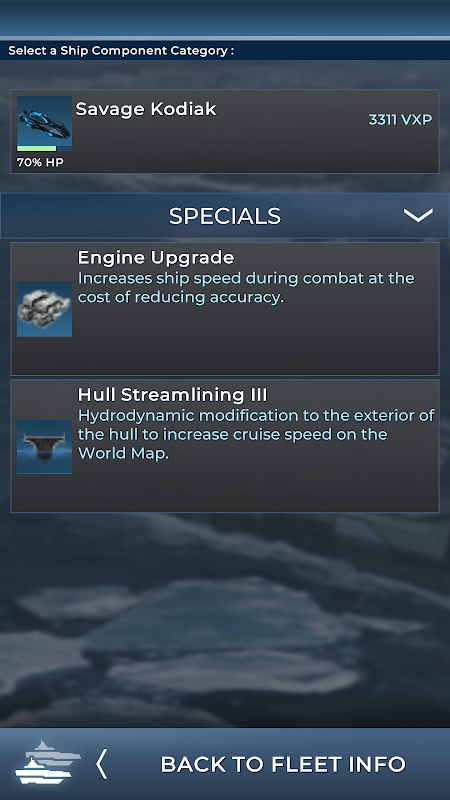Image resolution: width=450 pixels, height=800 pixels.
Task: Open the Savage Kodiak ship card
Action: click(x=225, y=132)
